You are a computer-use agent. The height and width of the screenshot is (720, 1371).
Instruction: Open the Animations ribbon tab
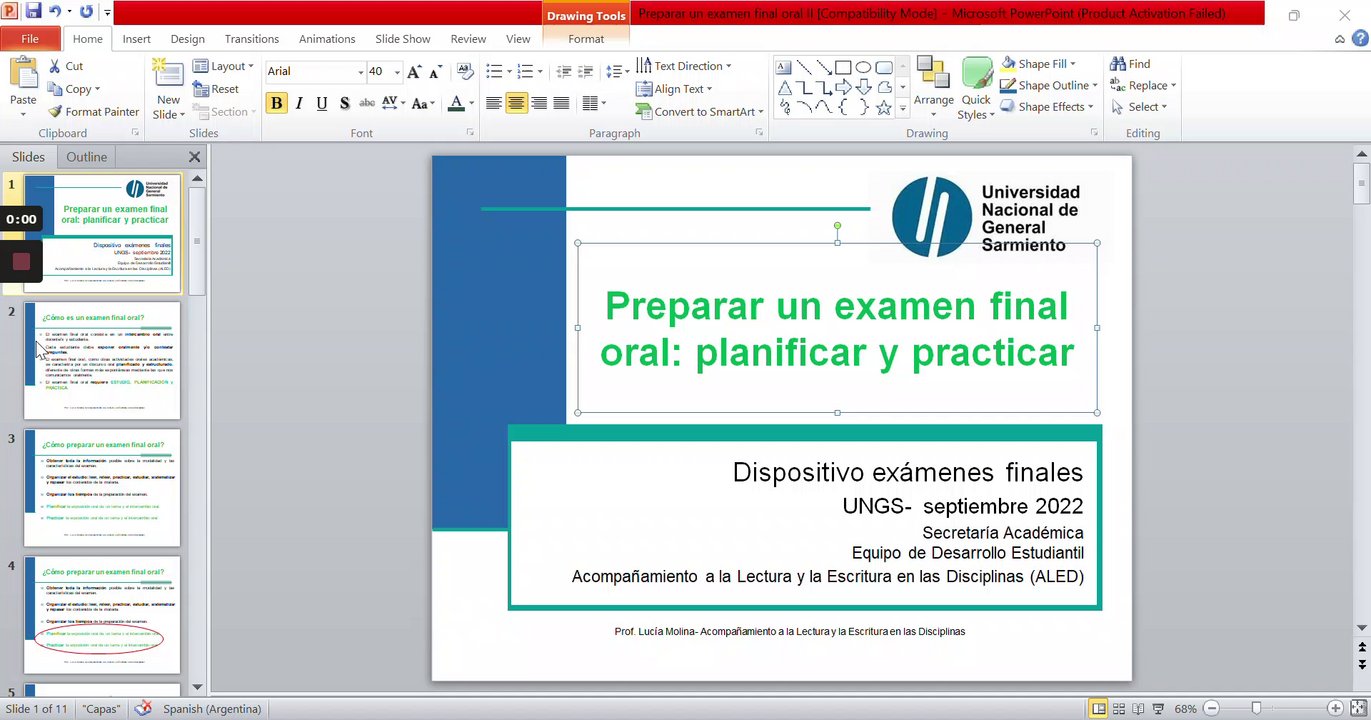pos(327,39)
